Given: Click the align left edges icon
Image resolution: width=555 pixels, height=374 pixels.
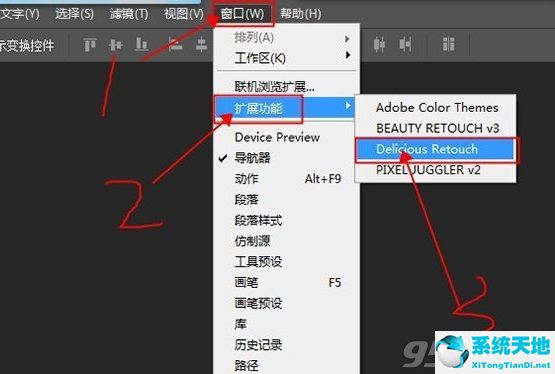Looking at the screenshot, I should tap(175, 45).
